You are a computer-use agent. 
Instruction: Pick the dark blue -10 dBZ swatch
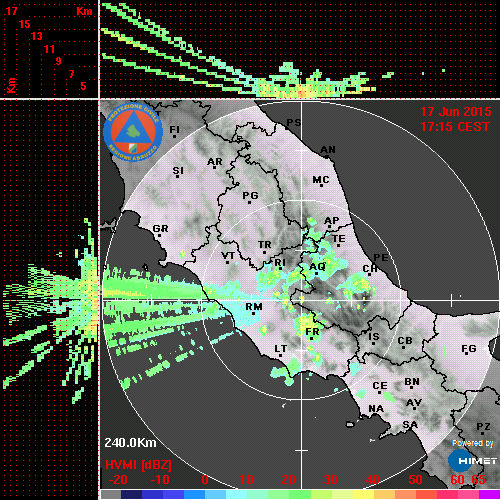pos(152,494)
